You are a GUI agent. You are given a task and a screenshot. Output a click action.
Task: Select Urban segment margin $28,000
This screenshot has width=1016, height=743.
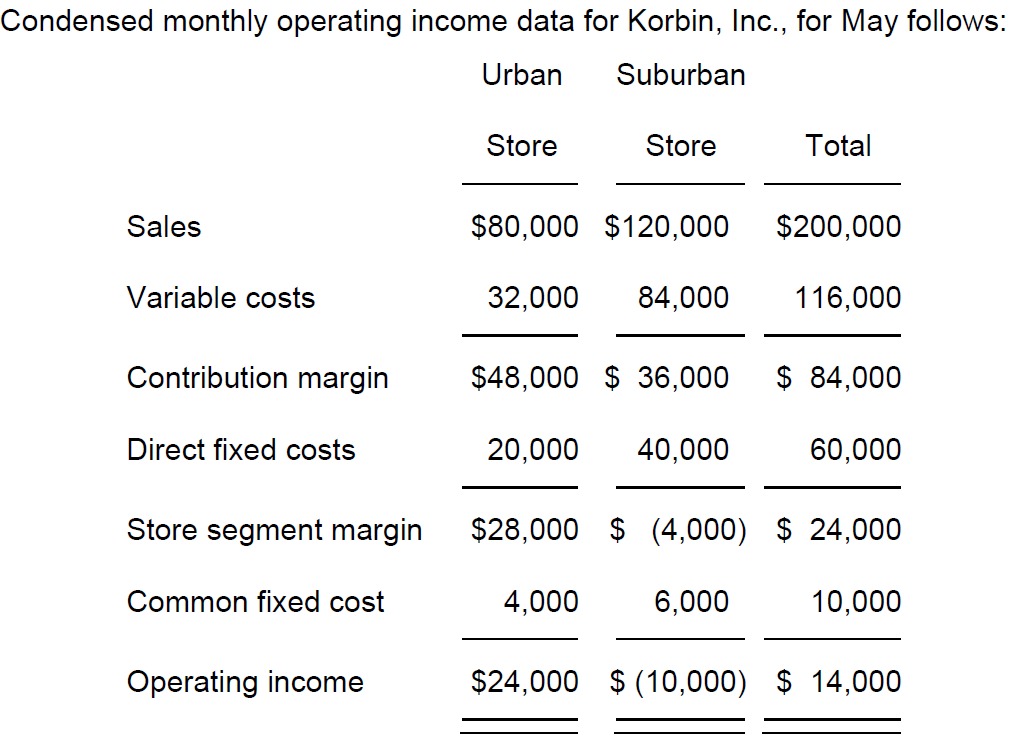tap(524, 530)
